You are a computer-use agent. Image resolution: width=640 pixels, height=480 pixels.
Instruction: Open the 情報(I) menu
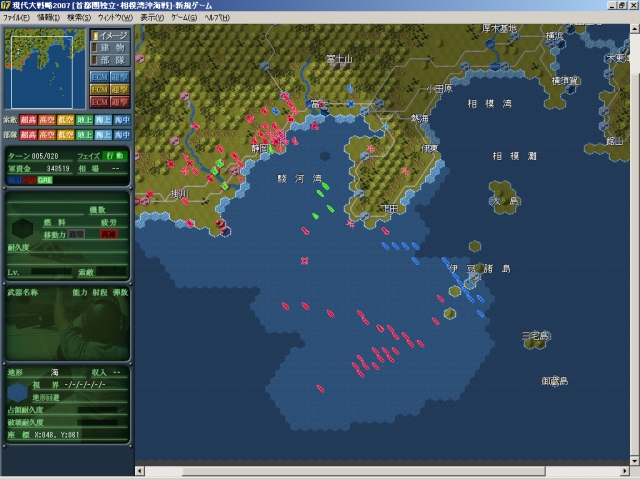pyautogui.click(x=48, y=18)
